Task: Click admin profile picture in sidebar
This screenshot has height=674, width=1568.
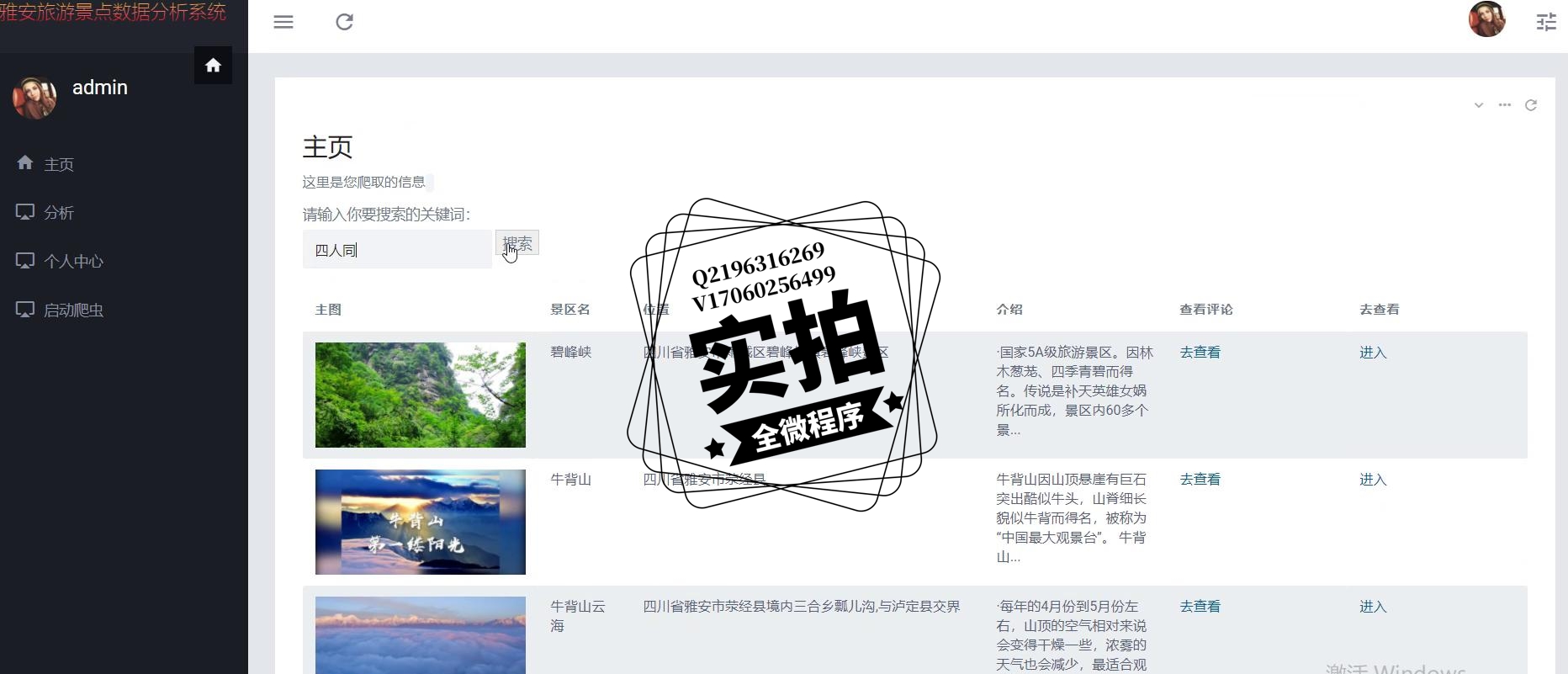Action: [x=34, y=98]
